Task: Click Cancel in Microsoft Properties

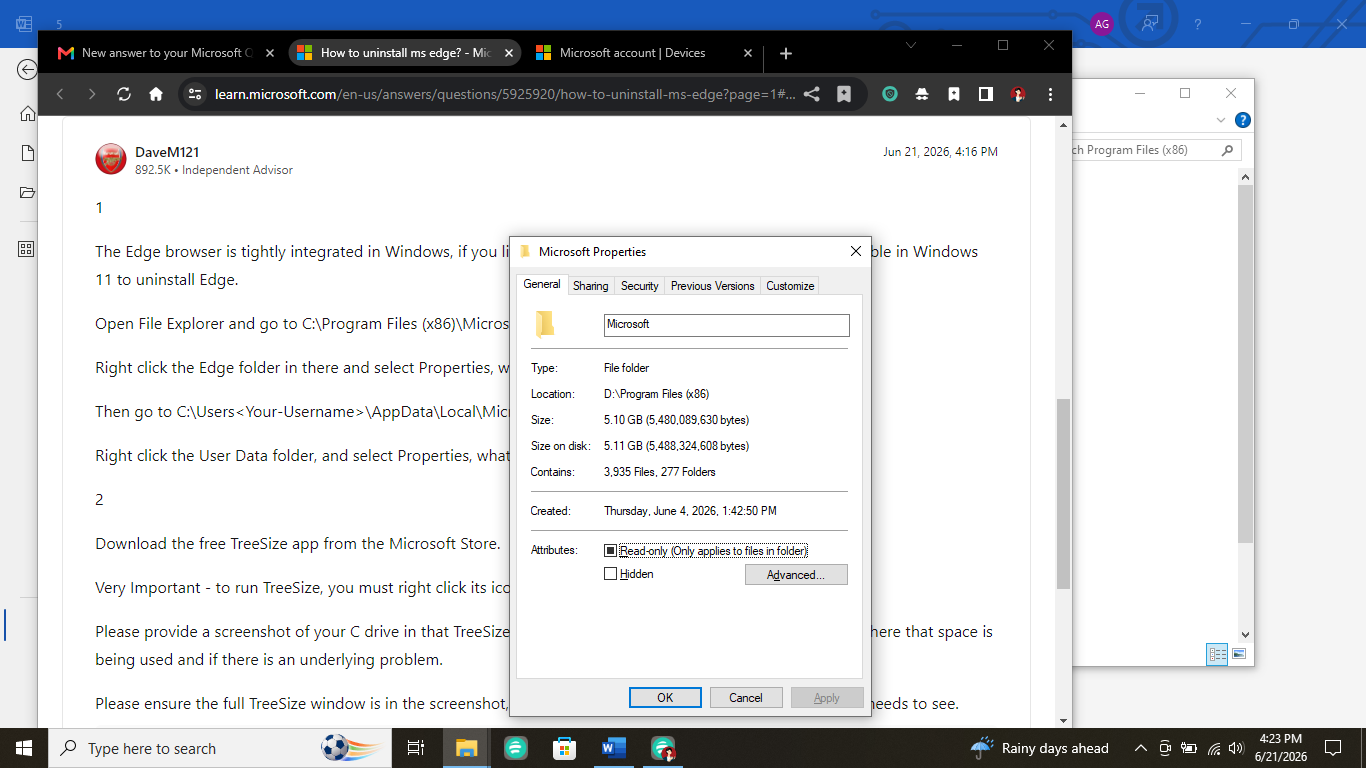Action: [746, 698]
